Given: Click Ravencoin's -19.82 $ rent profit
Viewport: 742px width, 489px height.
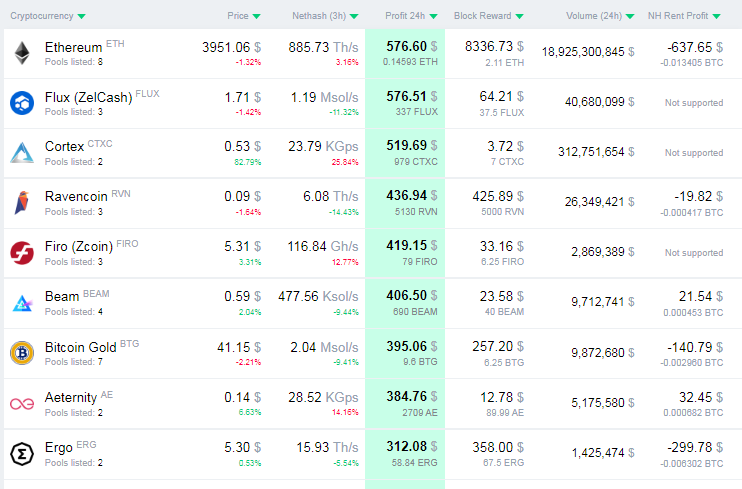Looking at the screenshot, I should 698,196.
